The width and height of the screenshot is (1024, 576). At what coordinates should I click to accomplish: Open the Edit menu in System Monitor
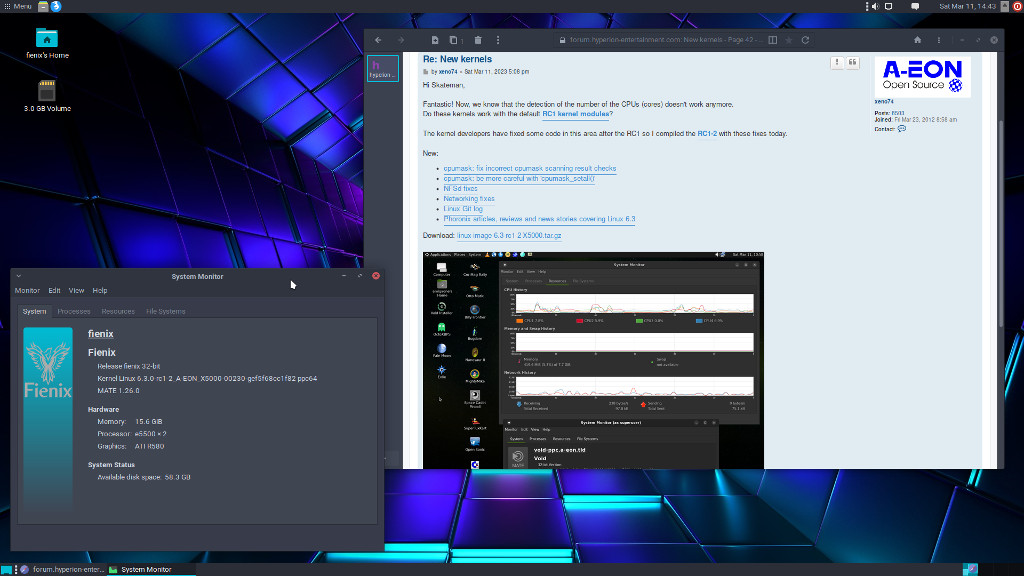pos(54,291)
